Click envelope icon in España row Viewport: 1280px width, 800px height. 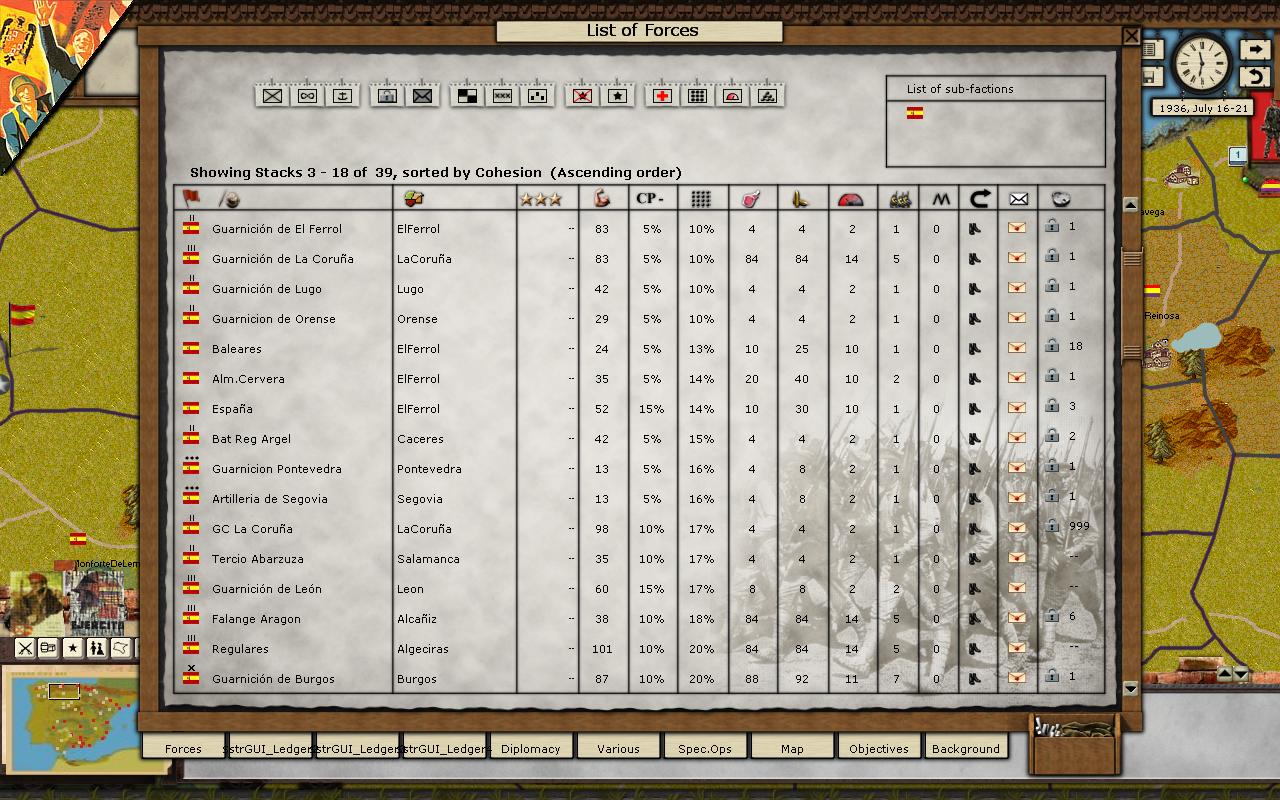pos(1017,408)
